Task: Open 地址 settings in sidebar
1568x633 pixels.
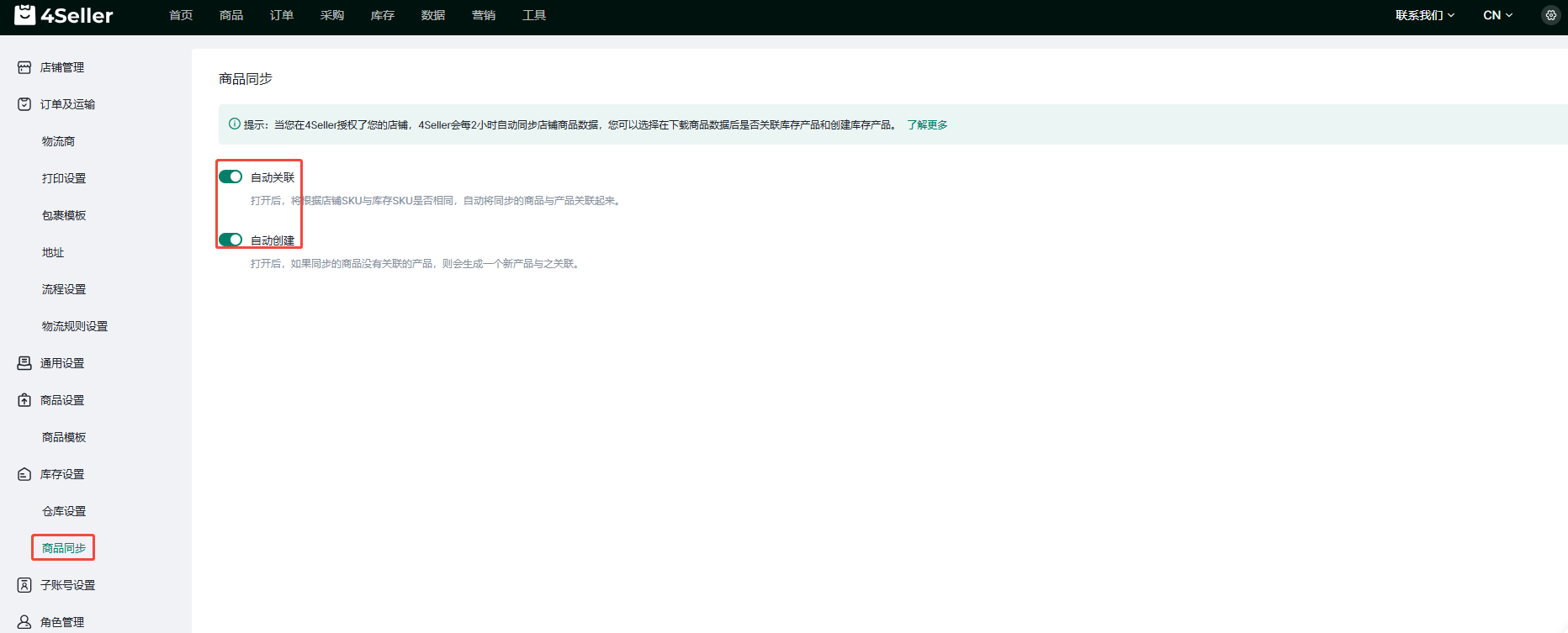Action: point(53,252)
